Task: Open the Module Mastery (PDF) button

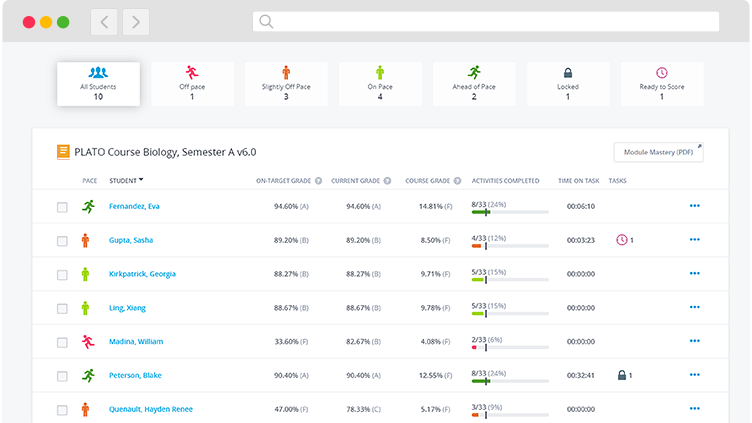Action: tap(658, 152)
